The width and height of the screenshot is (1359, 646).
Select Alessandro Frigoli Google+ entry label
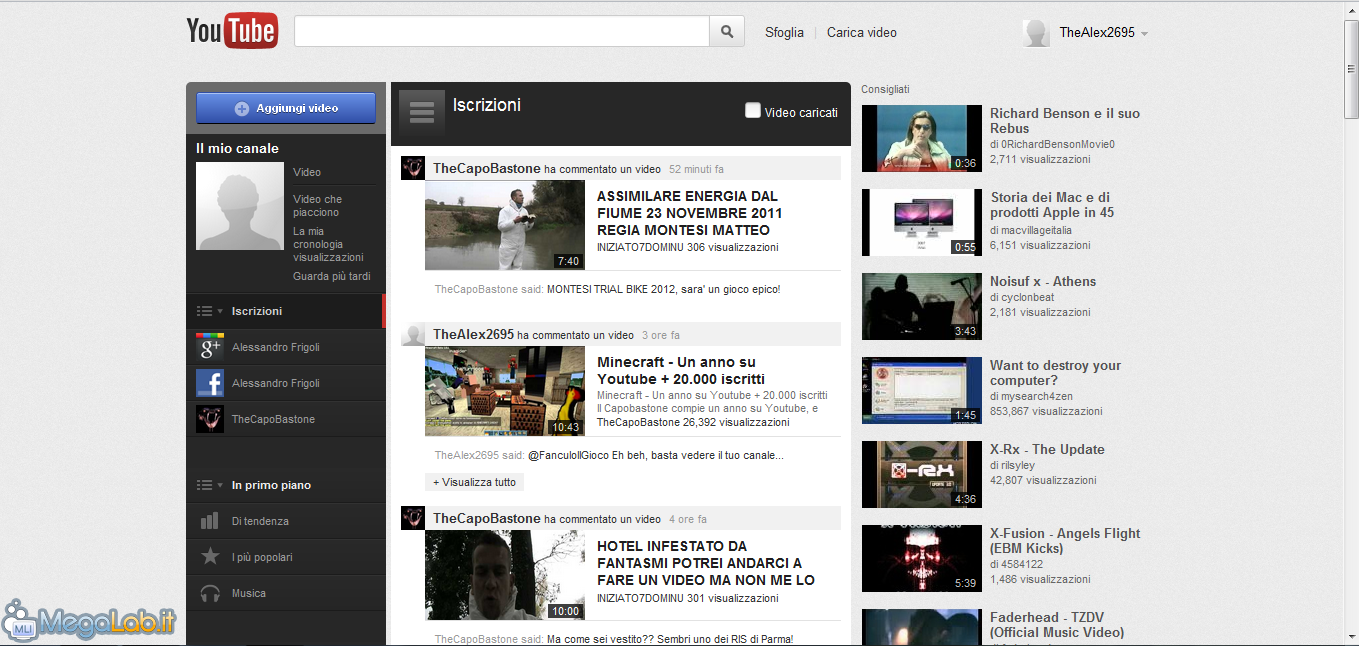pyautogui.click(x=276, y=347)
